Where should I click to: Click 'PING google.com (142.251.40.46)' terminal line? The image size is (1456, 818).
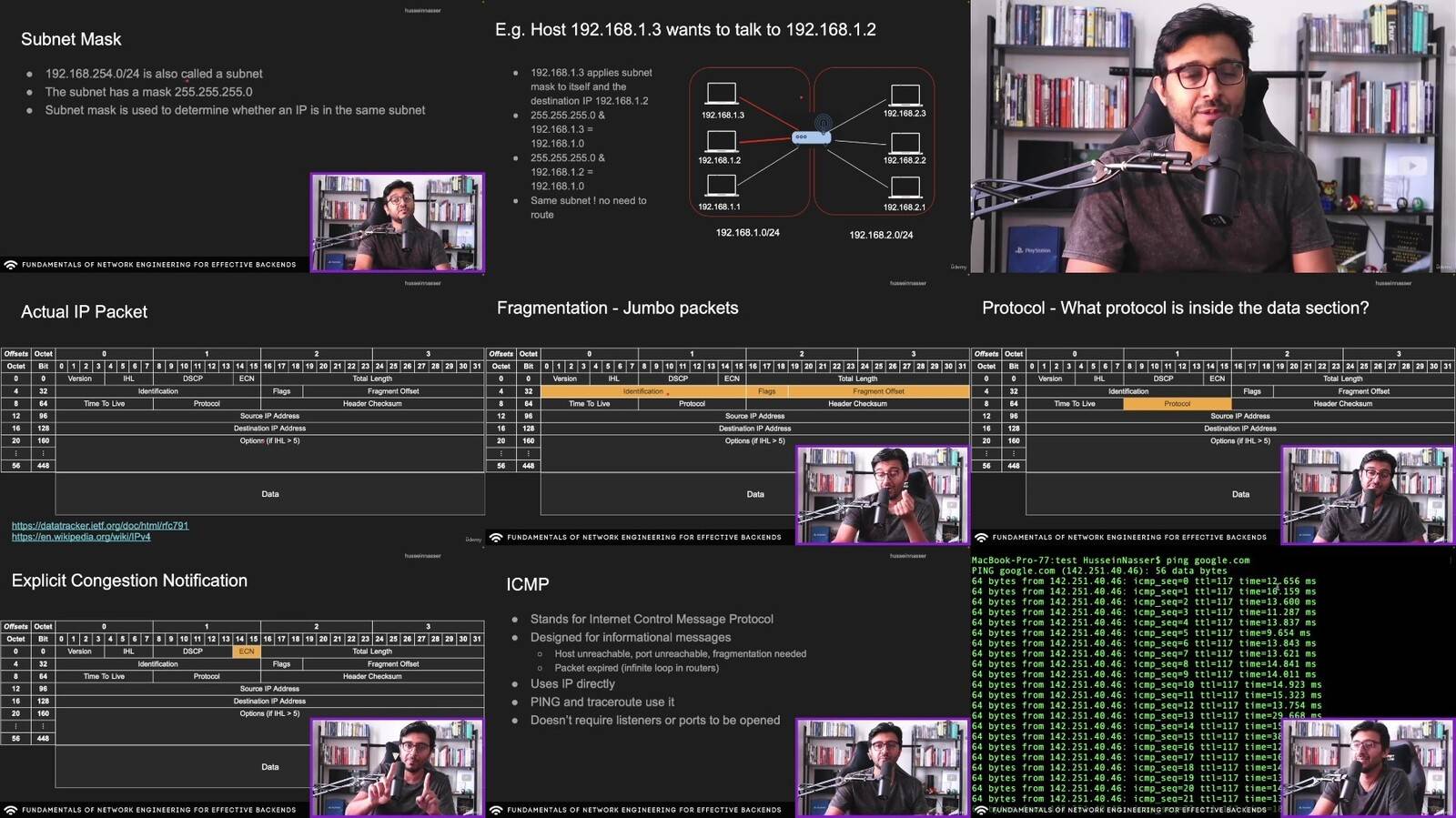point(1099,571)
